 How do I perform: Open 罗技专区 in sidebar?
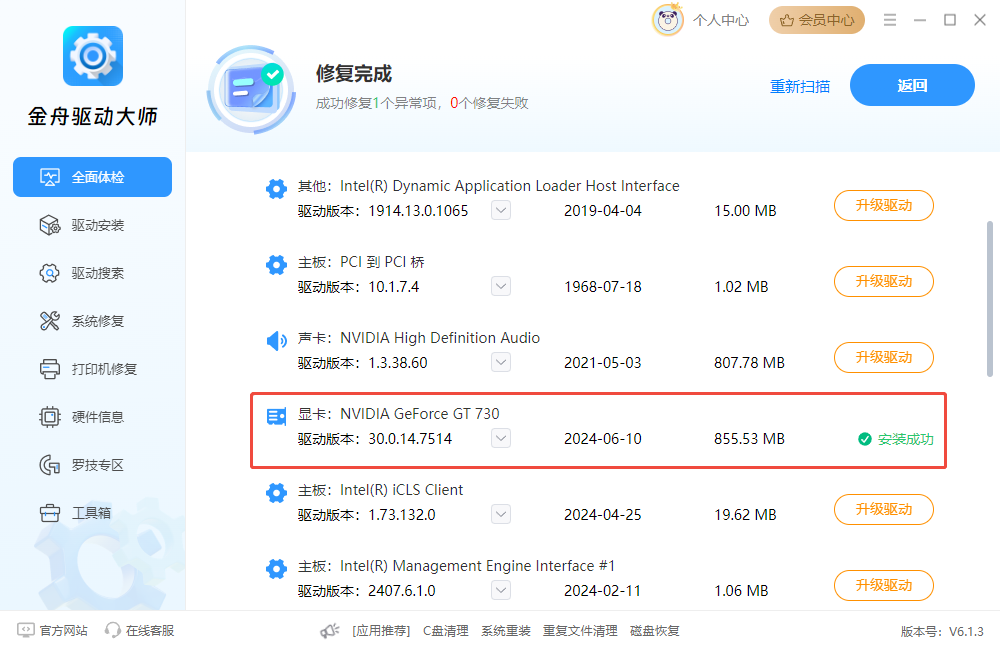click(92, 465)
